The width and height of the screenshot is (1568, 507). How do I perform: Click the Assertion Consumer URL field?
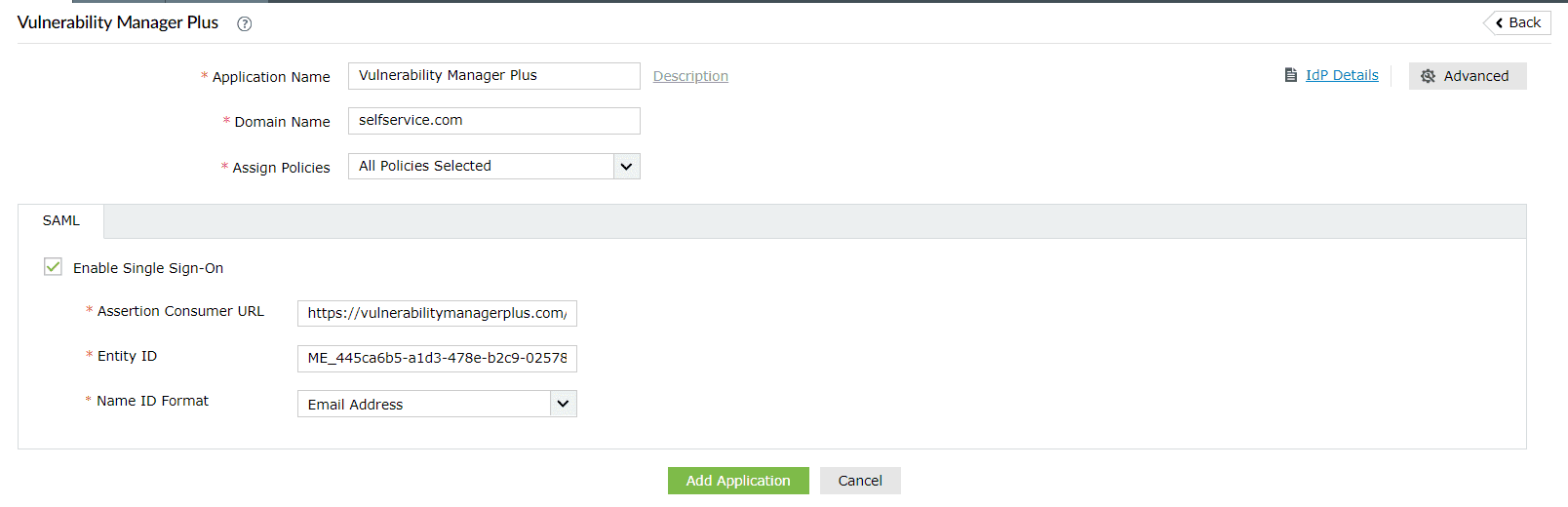click(x=437, y=313)
